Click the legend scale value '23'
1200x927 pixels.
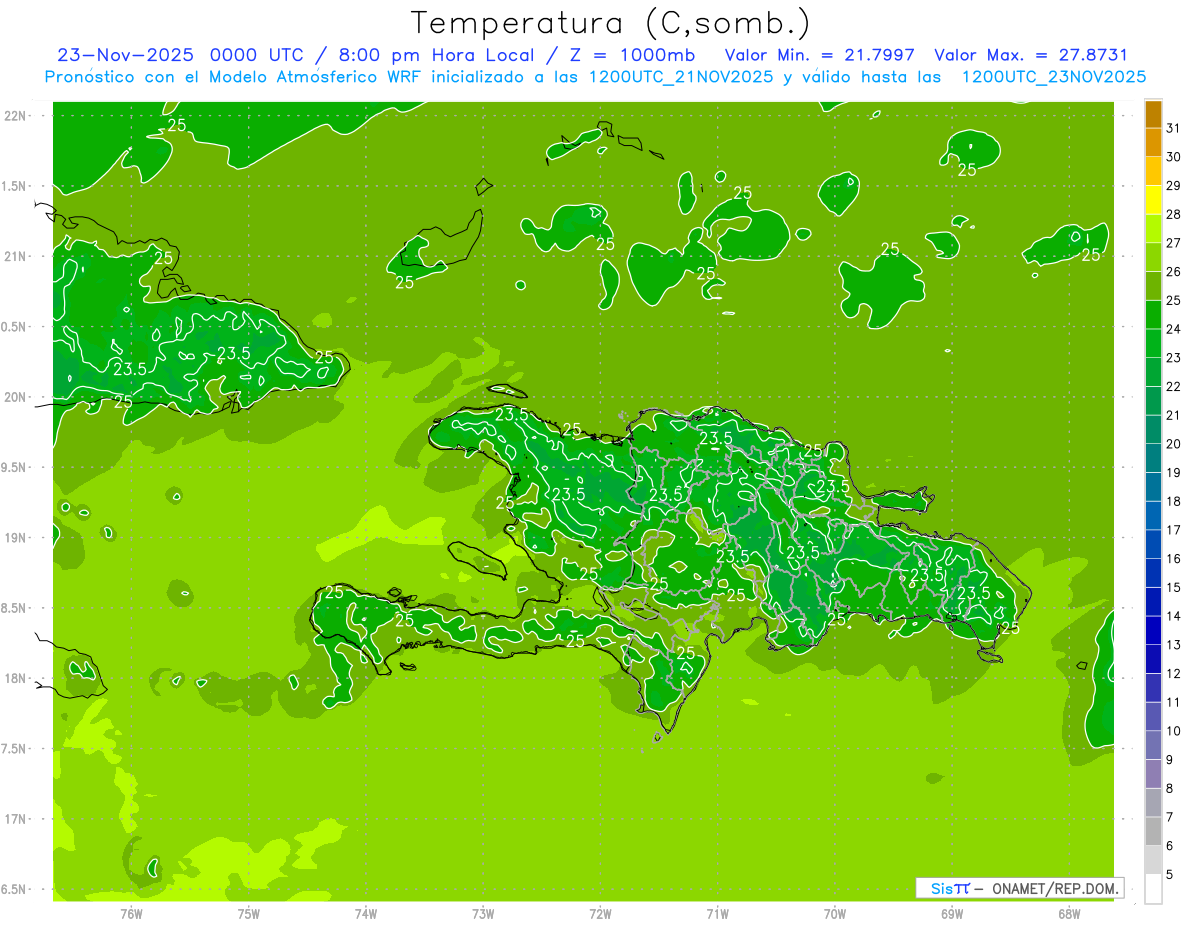coord(1174,357)
